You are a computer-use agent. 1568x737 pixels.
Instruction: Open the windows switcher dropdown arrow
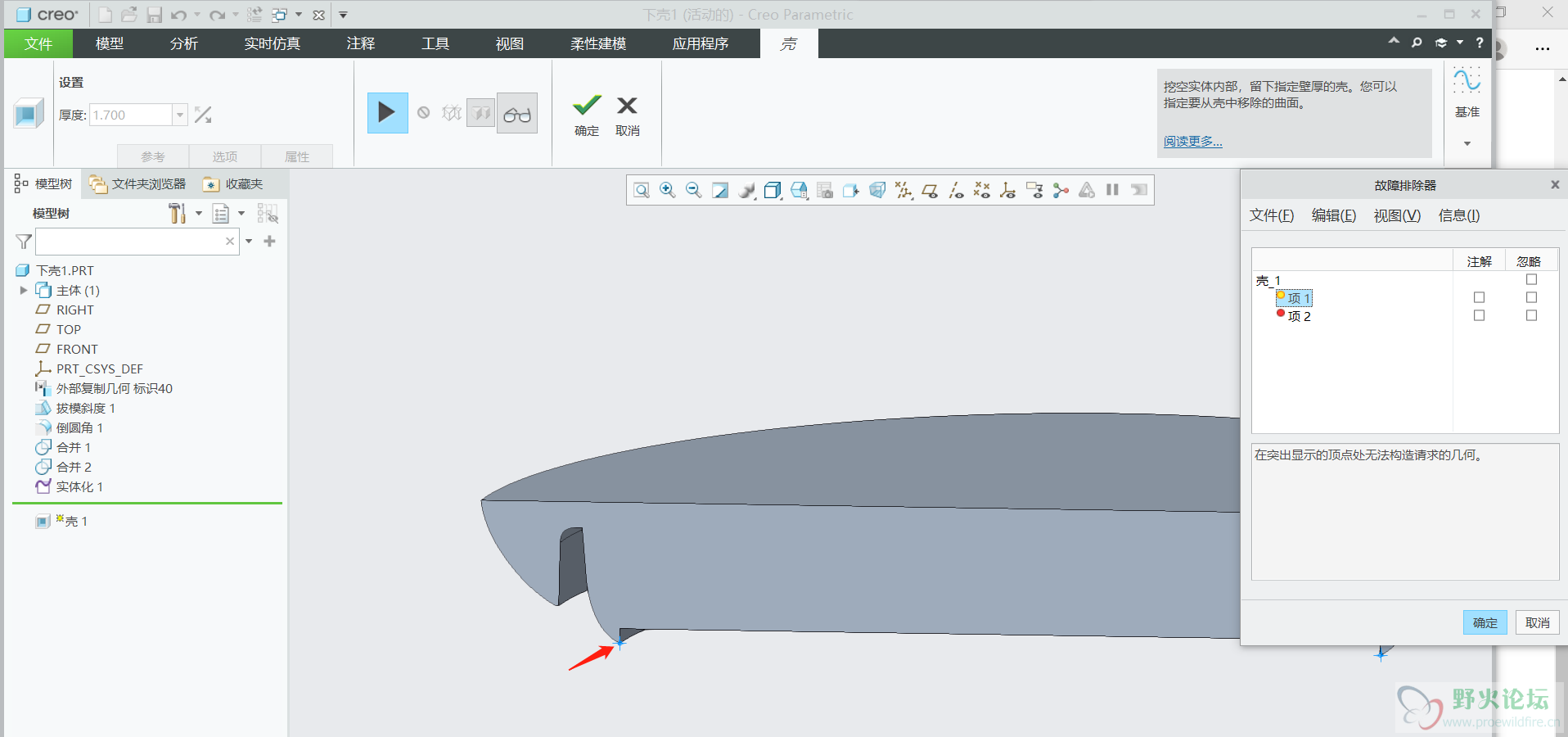coord(299,15)
